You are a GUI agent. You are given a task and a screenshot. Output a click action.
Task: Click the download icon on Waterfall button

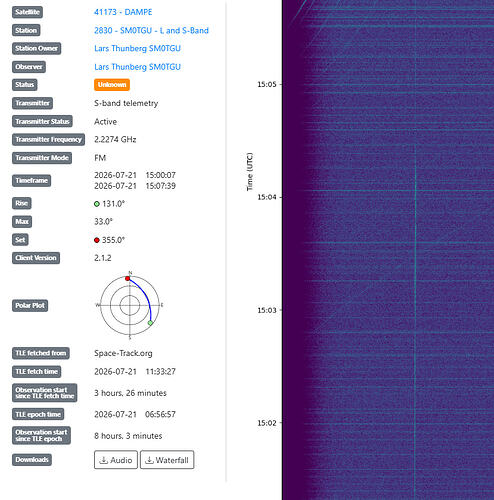pos(149,460)
